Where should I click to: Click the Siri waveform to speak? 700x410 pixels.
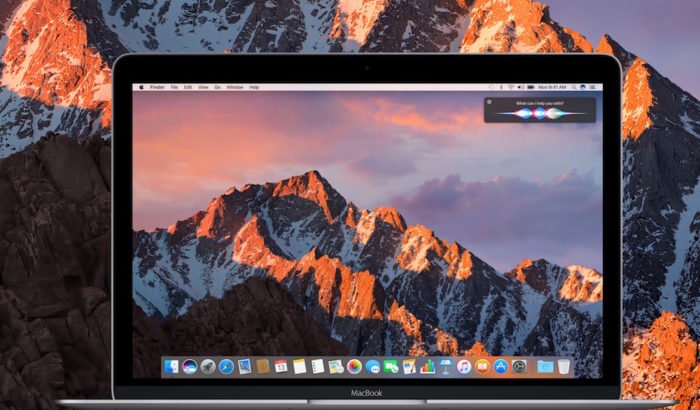tap(540, 114)
